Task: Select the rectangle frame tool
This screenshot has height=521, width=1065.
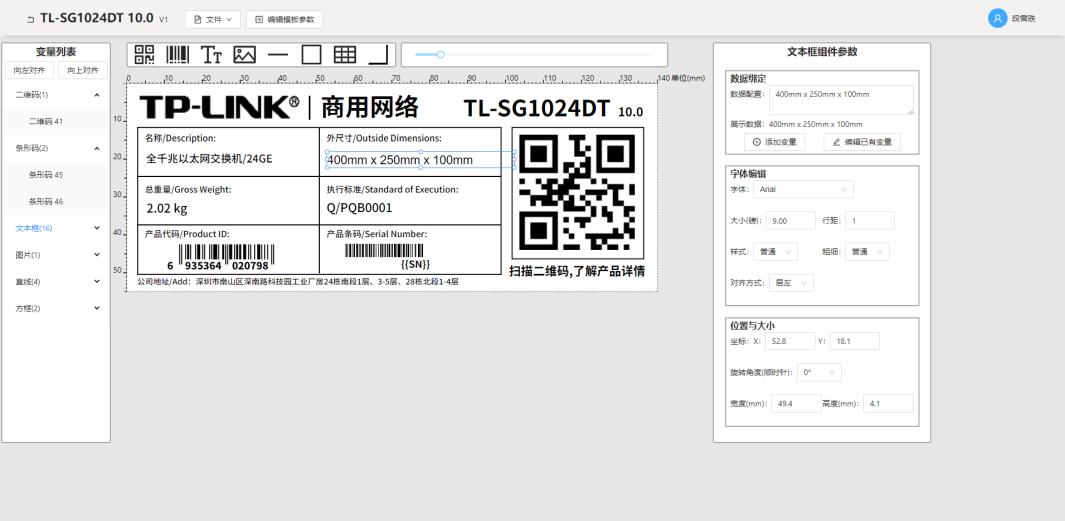Action: tap(311, 54)
